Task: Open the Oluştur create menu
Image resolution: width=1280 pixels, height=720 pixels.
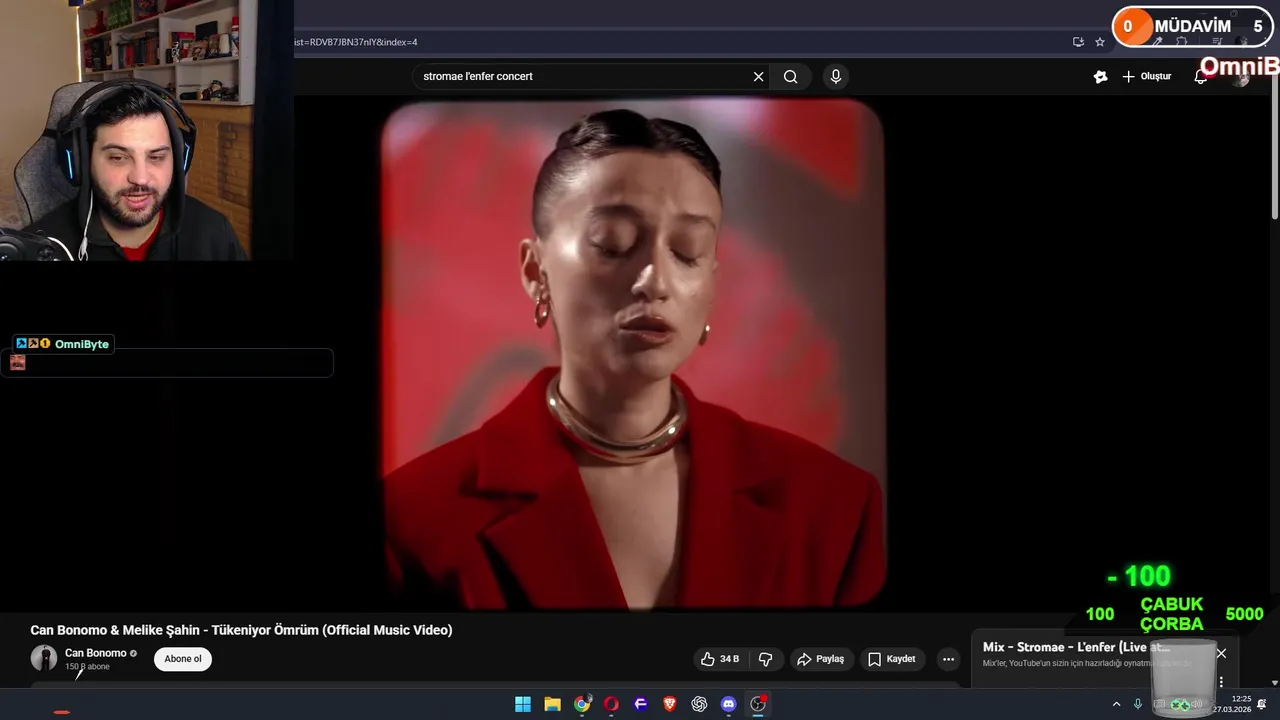Action: [x=1146, y=77]
